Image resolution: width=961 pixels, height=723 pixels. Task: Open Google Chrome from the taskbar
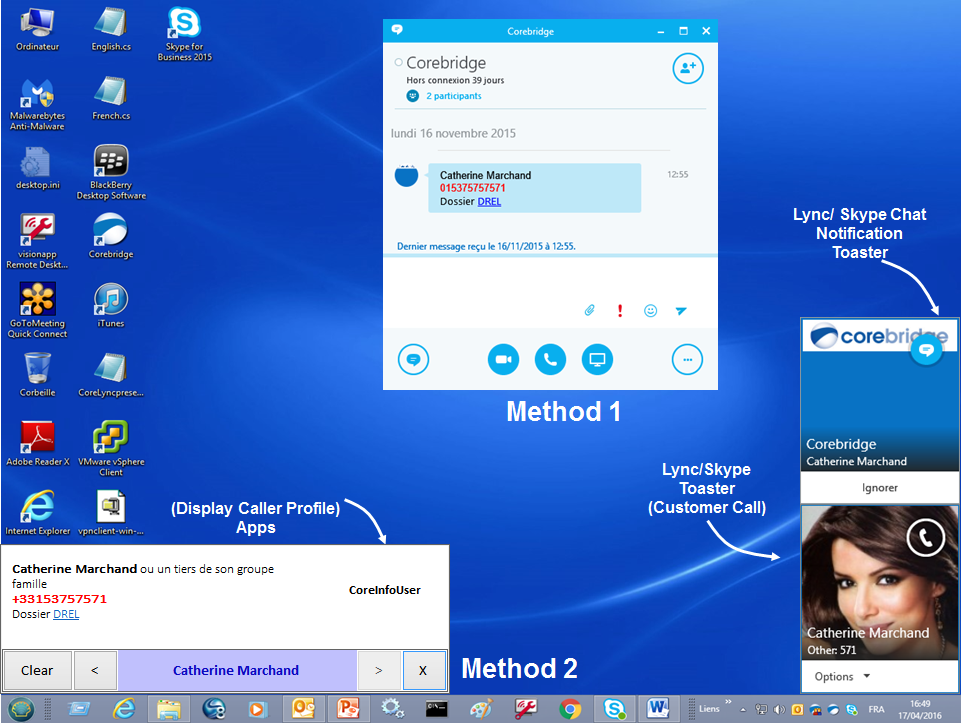pos(570,709)
